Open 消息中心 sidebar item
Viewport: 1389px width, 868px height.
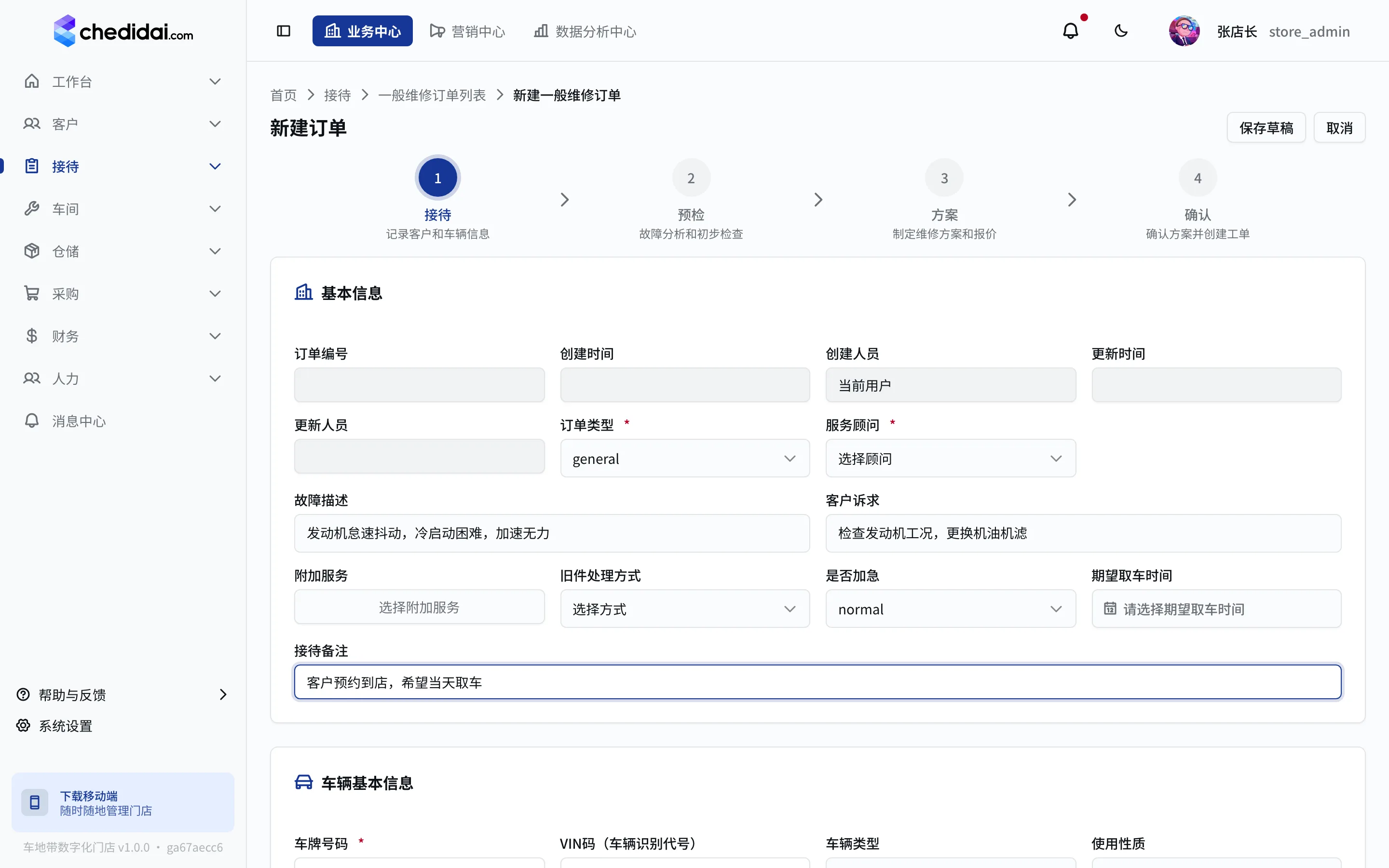tap(123, 421)
